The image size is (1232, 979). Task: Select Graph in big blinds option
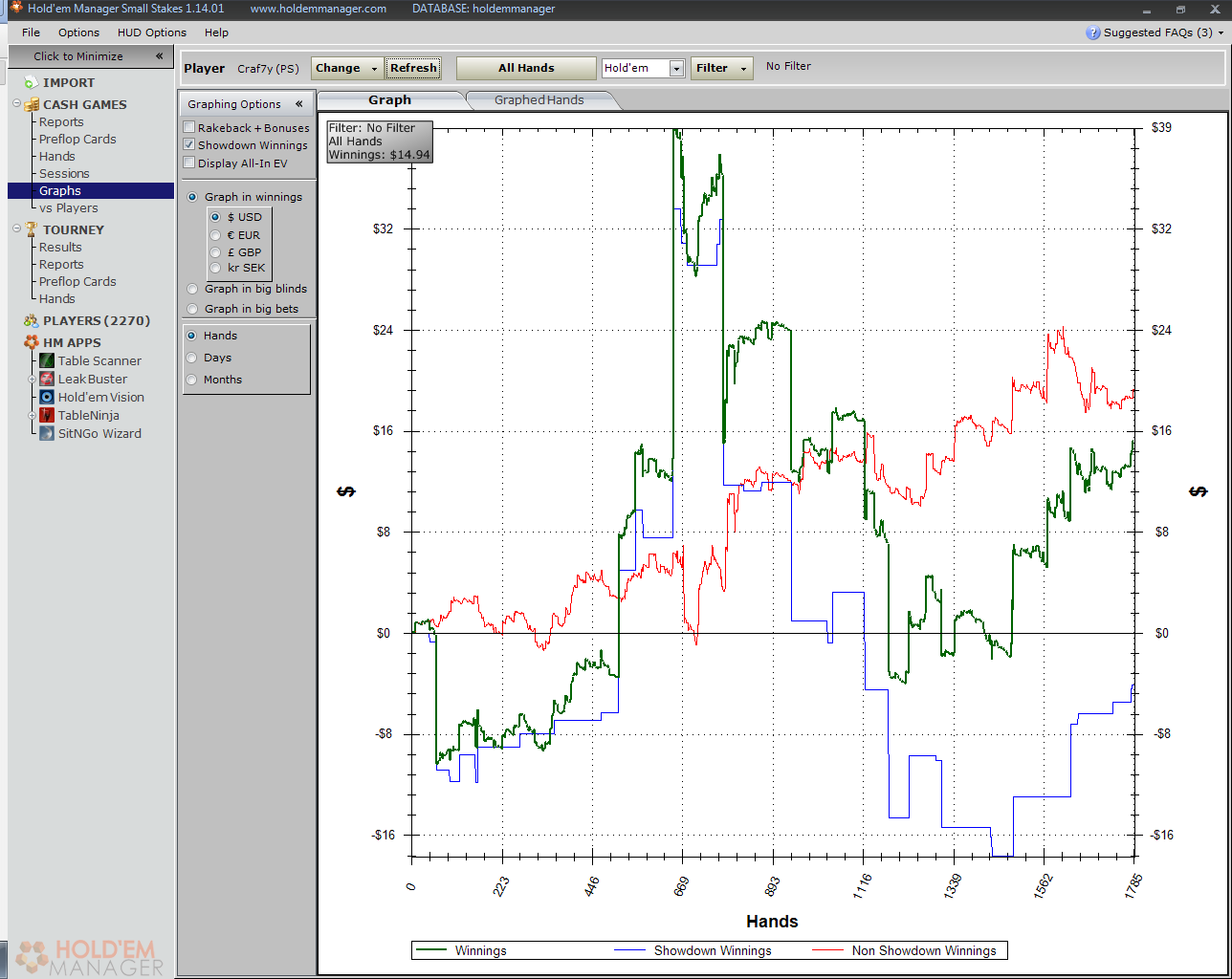click(x=193, y=289)
